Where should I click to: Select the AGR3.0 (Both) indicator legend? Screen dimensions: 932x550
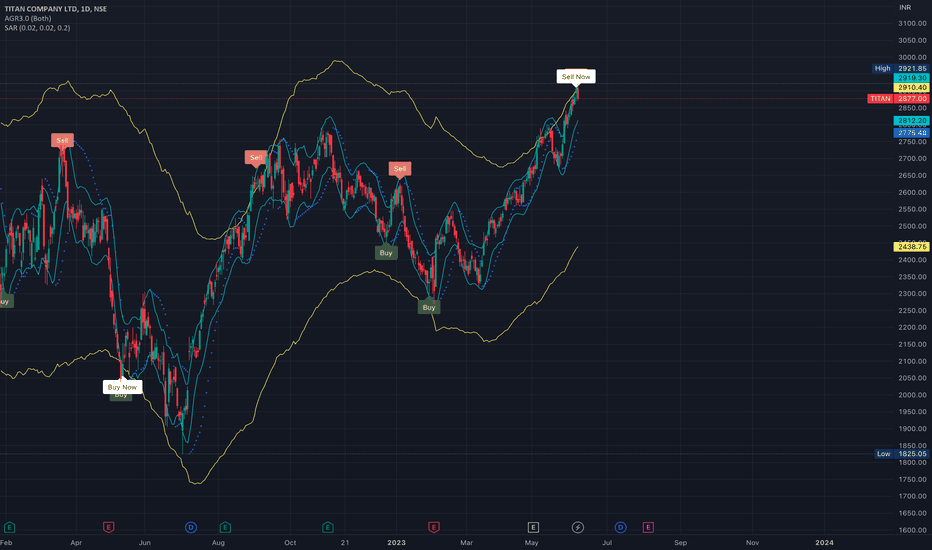pyautogui.click(x=28, y=18)
